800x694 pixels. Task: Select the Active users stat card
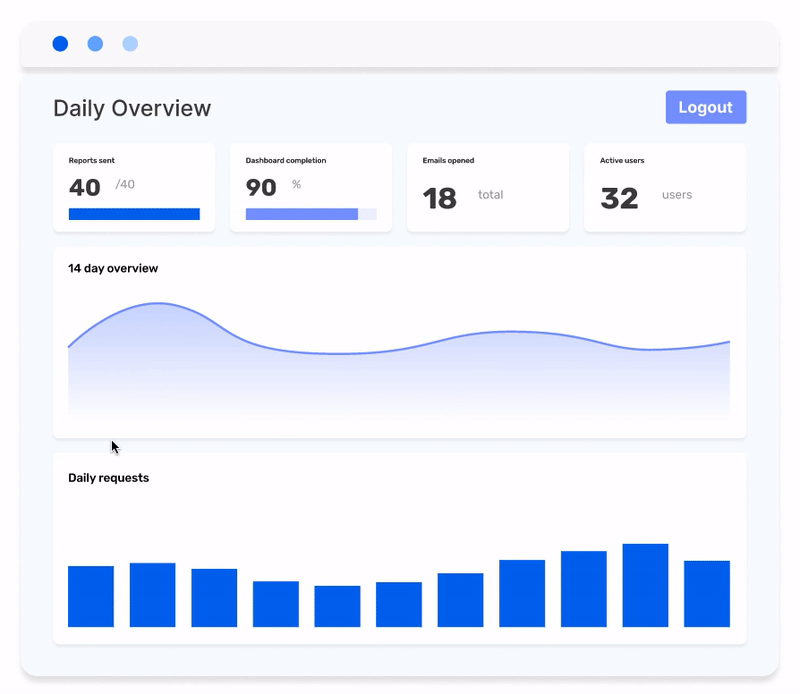click(665, 186)
